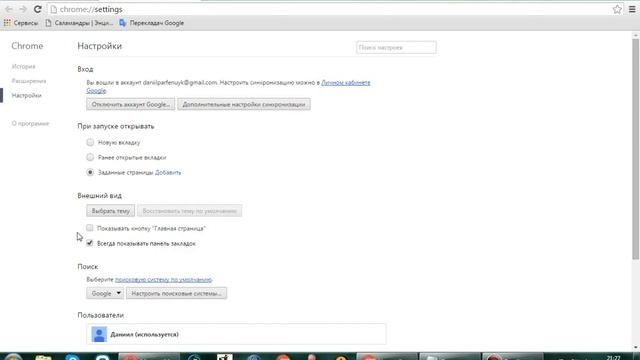This screenshot has height=360, width=640.
Task: Open the Перекладач Google bookmark
Action: [x=151, y=23]
